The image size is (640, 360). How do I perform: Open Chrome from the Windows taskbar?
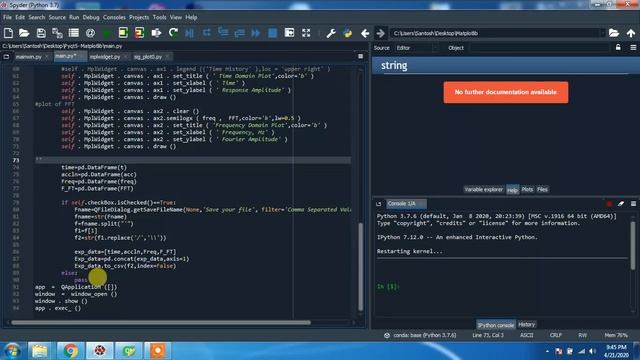point(70,351)
